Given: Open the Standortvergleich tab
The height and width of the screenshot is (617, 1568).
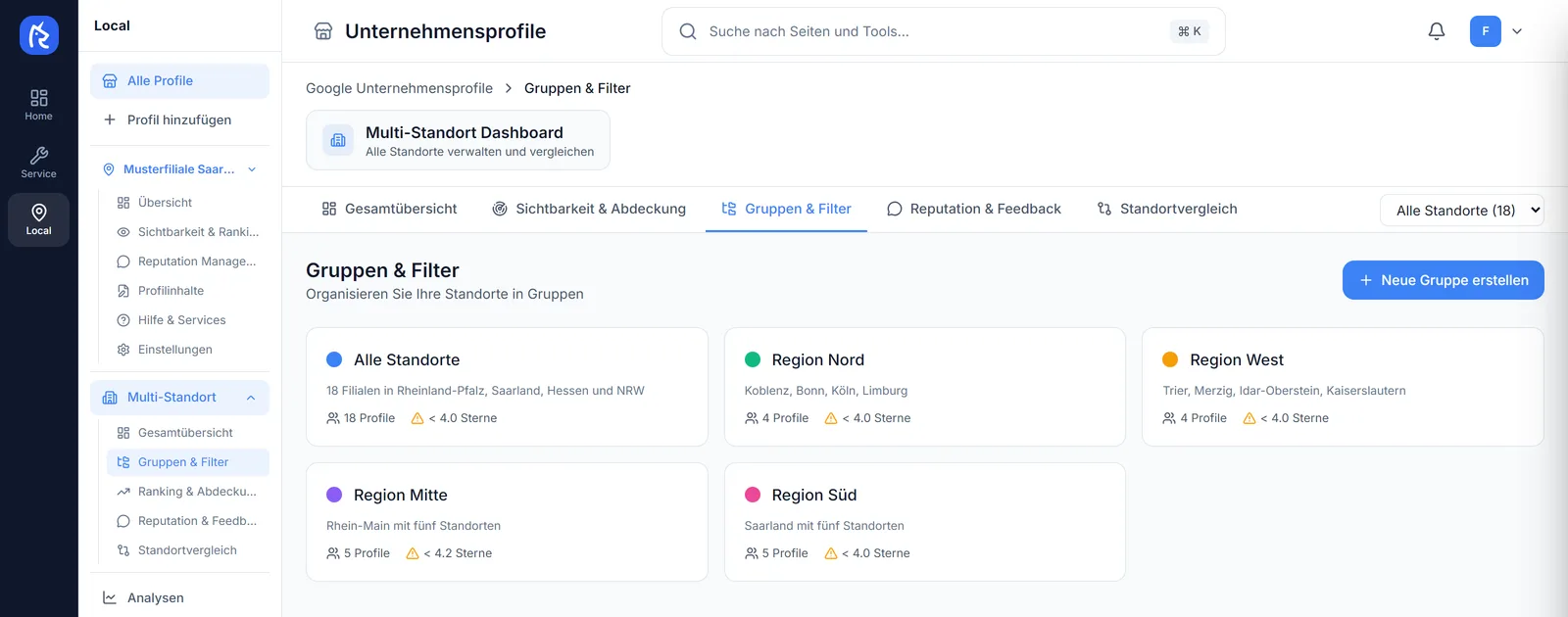Looking at the screenshot, I should point(1167,209).
